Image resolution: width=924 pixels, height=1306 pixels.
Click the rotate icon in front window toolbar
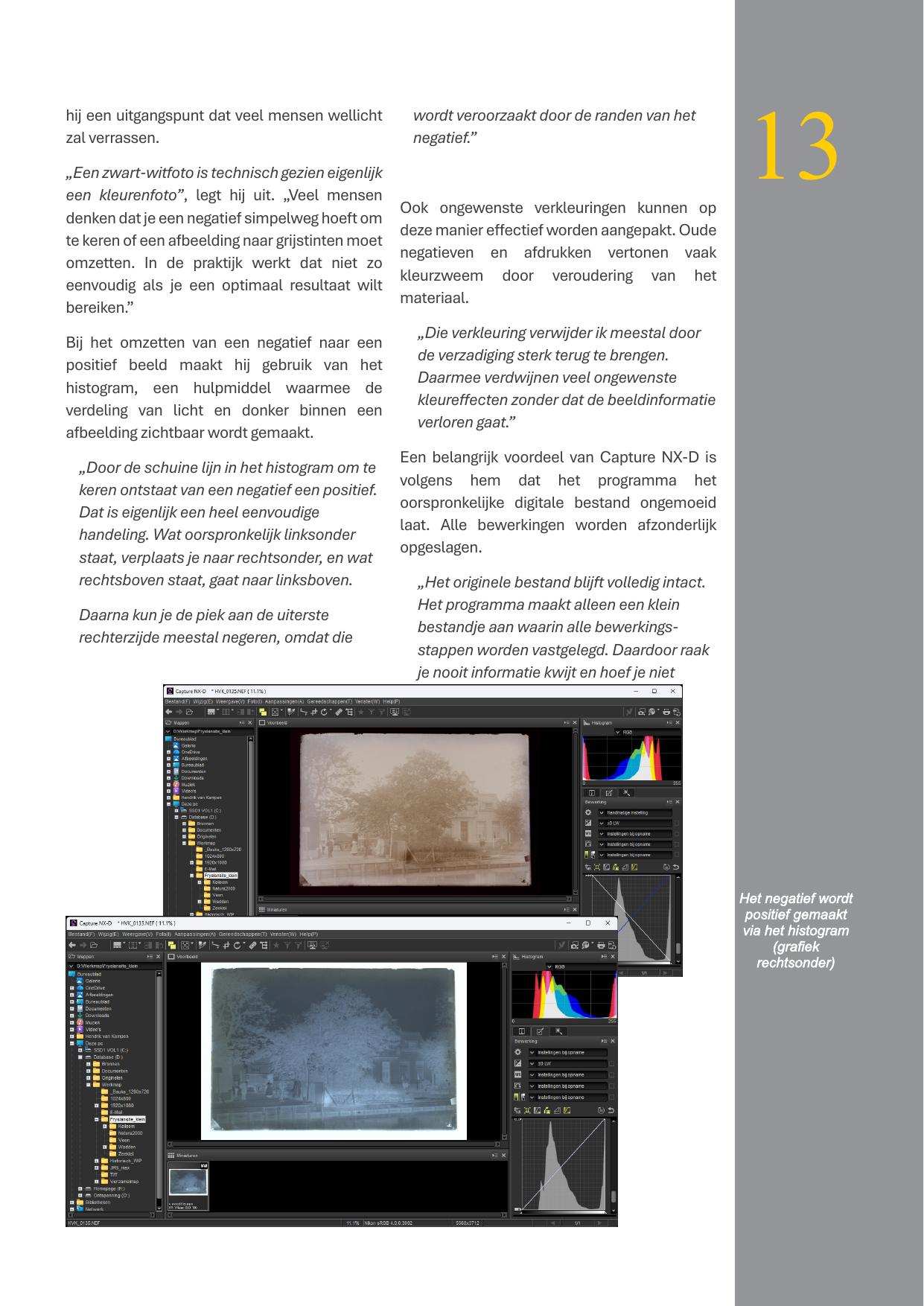point(237,945)
